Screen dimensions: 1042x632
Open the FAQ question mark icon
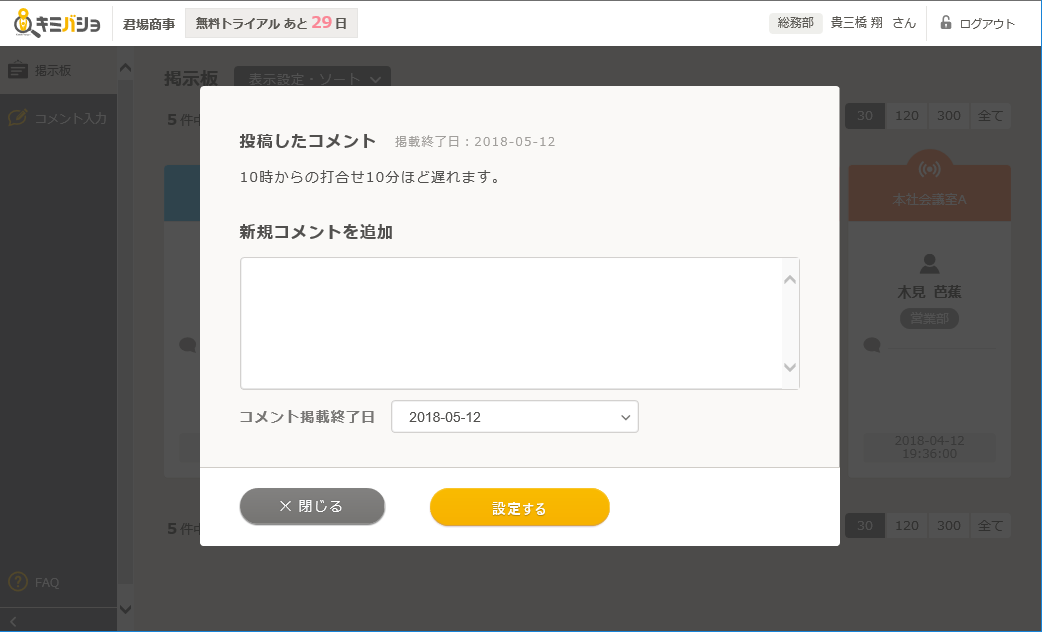[18, 581]
